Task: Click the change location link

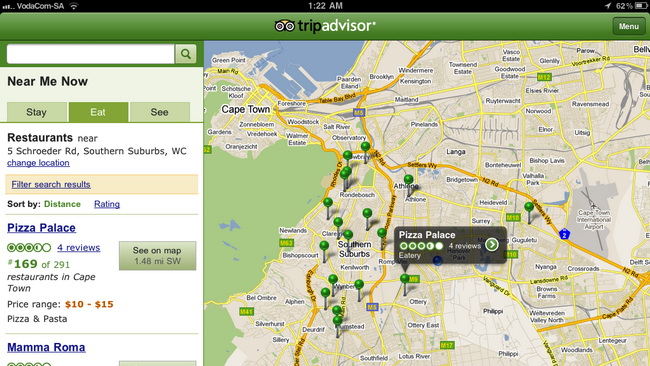Action: point(38,163)
